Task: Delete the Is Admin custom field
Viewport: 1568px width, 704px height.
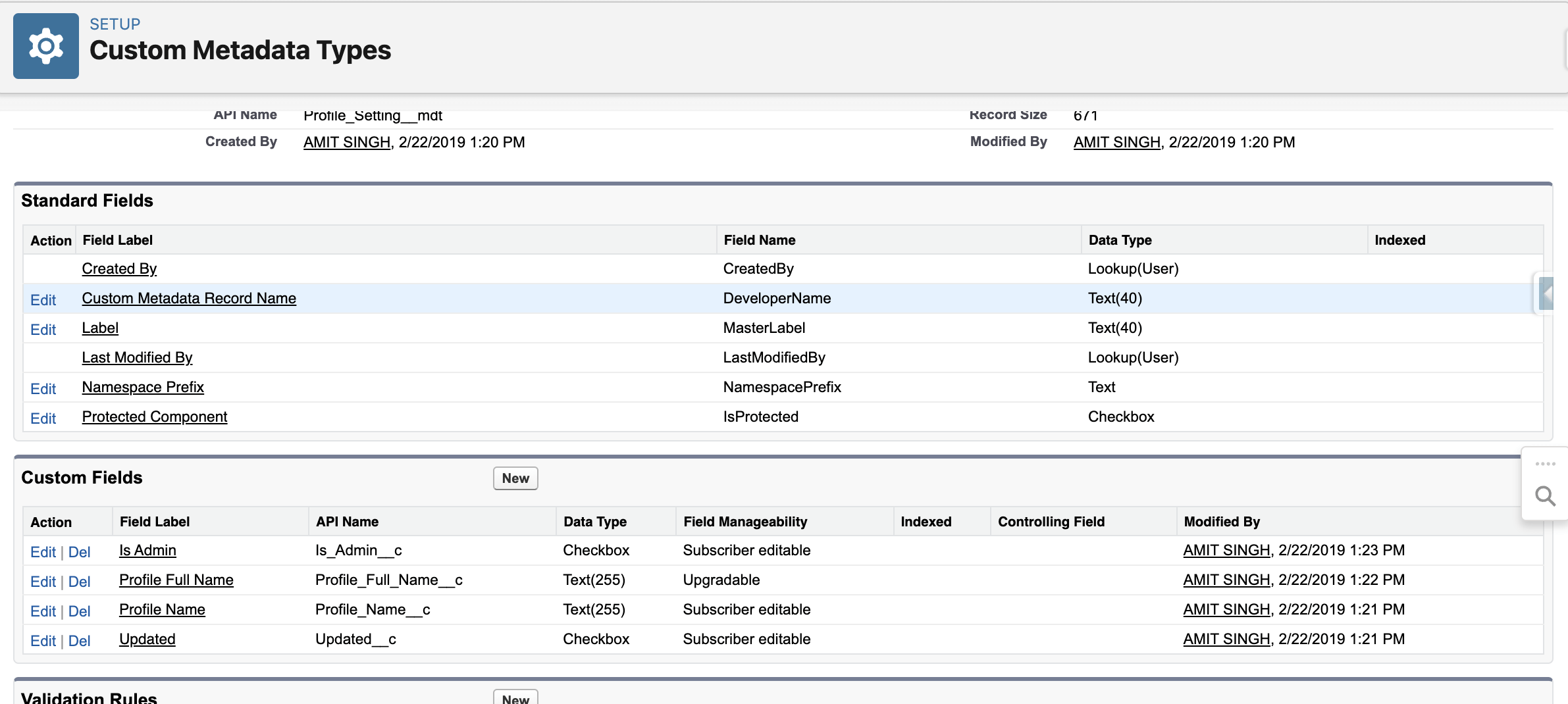Action: coord(79,552)
